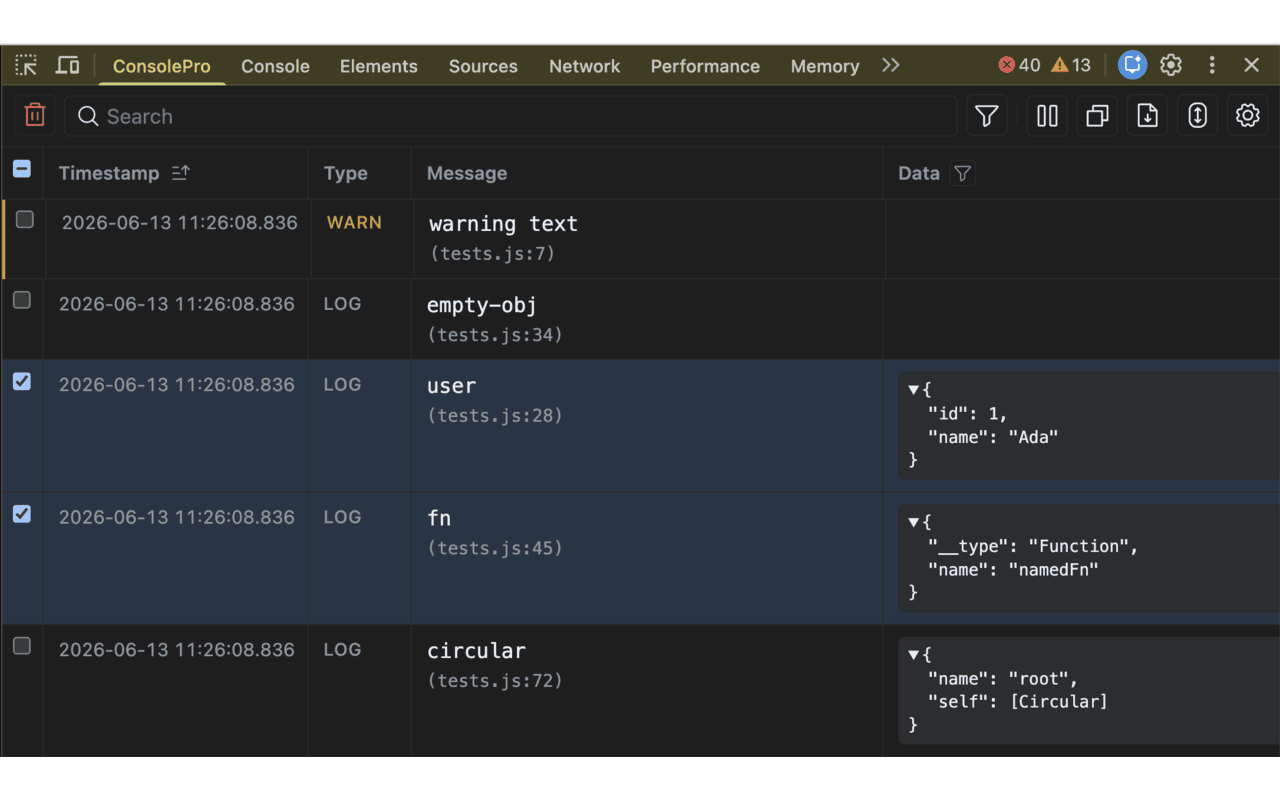Pause logging with the pause icon
1280x800 pixels.
tap(1047, 116)
